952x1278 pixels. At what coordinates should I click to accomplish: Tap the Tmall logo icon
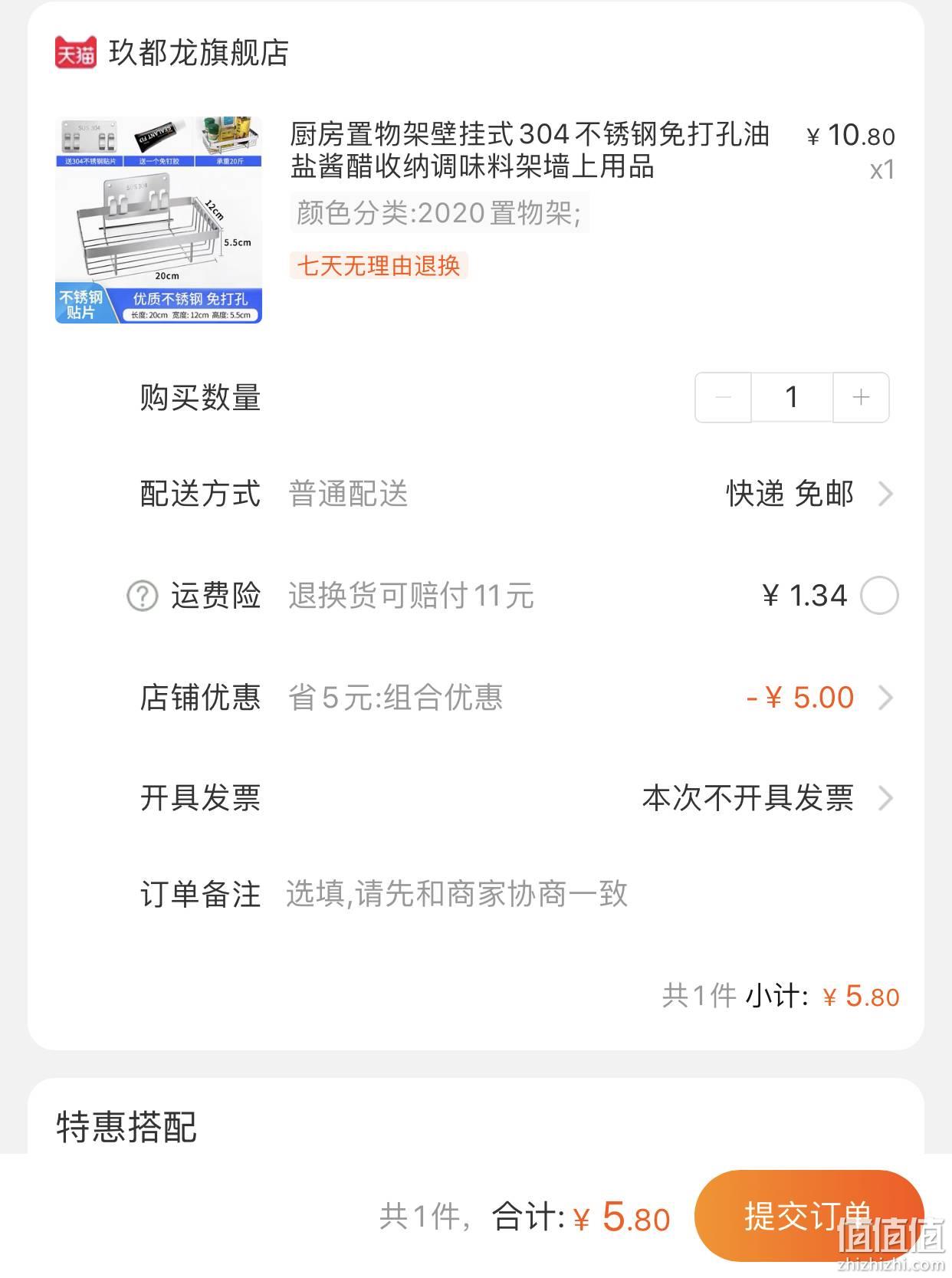76,52
